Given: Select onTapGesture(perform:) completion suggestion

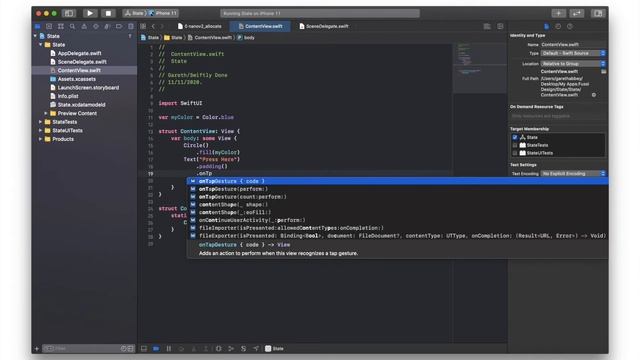Looking at the screenshot, I should coord(233,189).
